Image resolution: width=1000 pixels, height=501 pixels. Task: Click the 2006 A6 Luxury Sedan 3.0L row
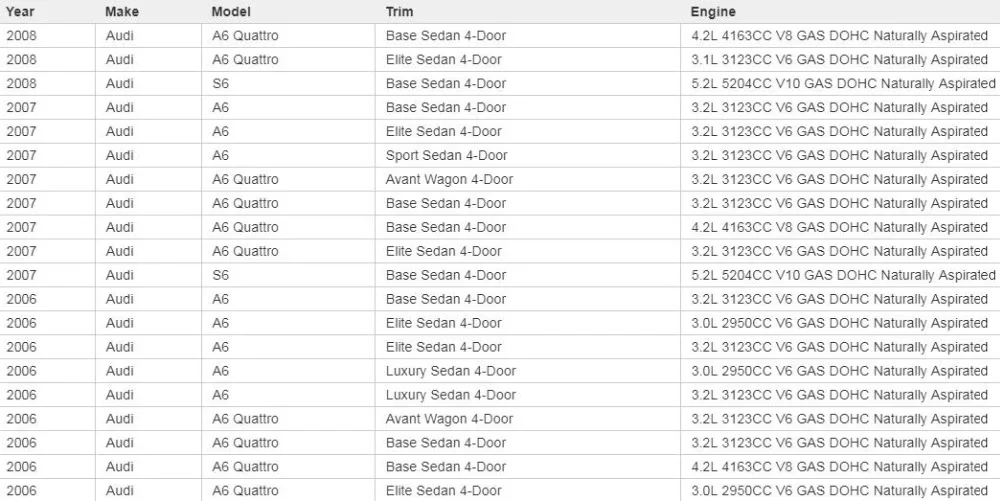(500, 371)
